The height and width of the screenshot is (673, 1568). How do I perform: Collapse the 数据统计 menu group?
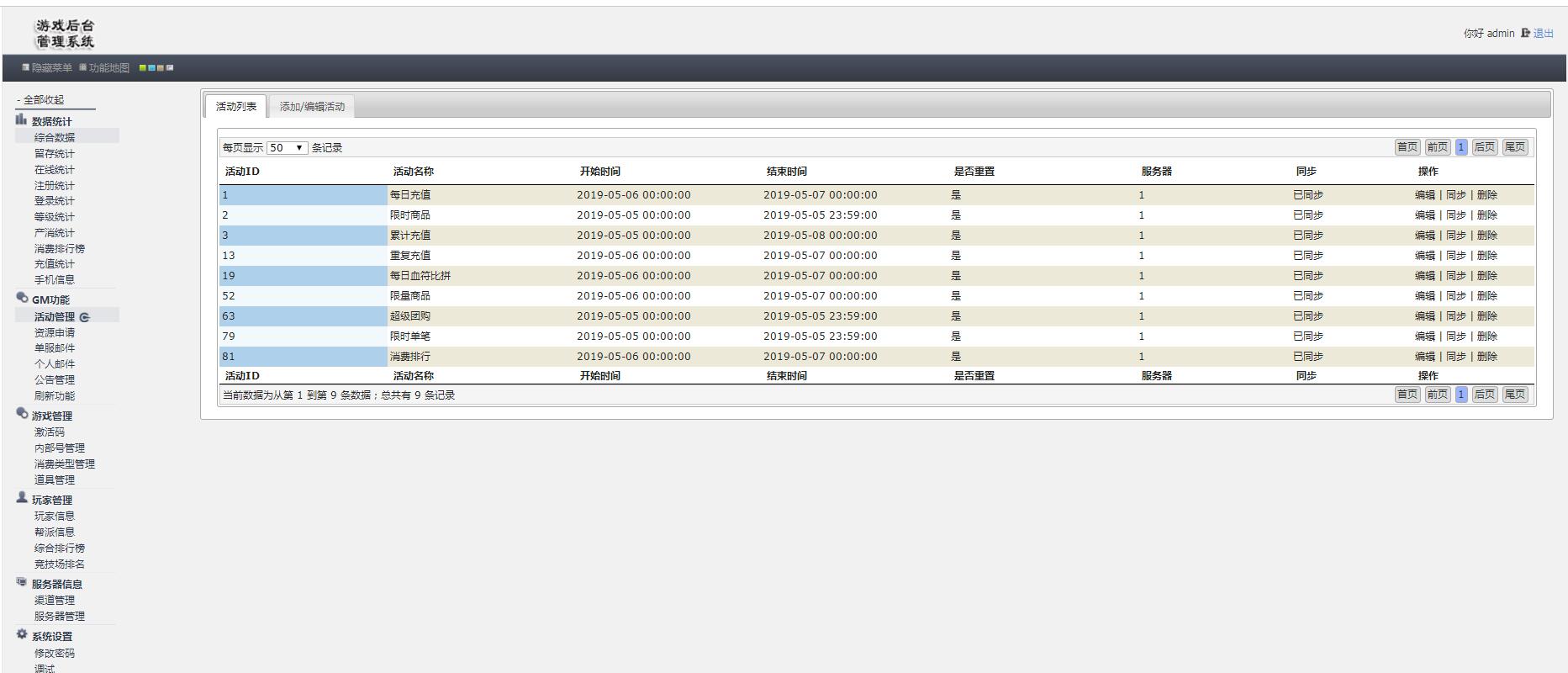(51, 121)
